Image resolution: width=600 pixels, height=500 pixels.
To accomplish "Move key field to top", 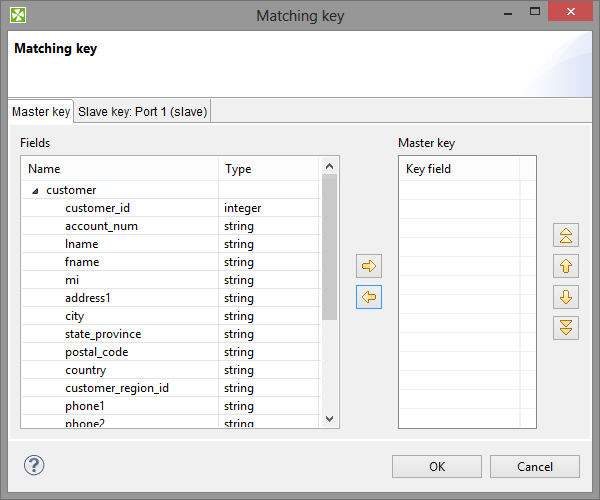I will tap(566, 236).
